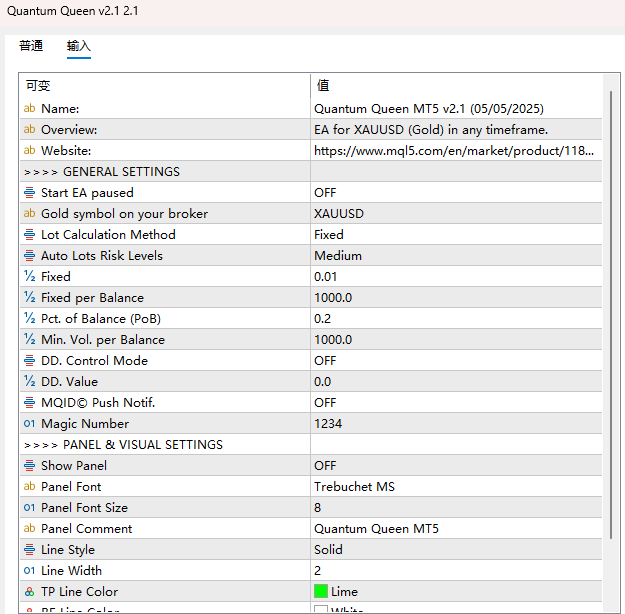Edit Magic Number value 1234
Viewport: 625px width, 614px height.
point(456,423)
